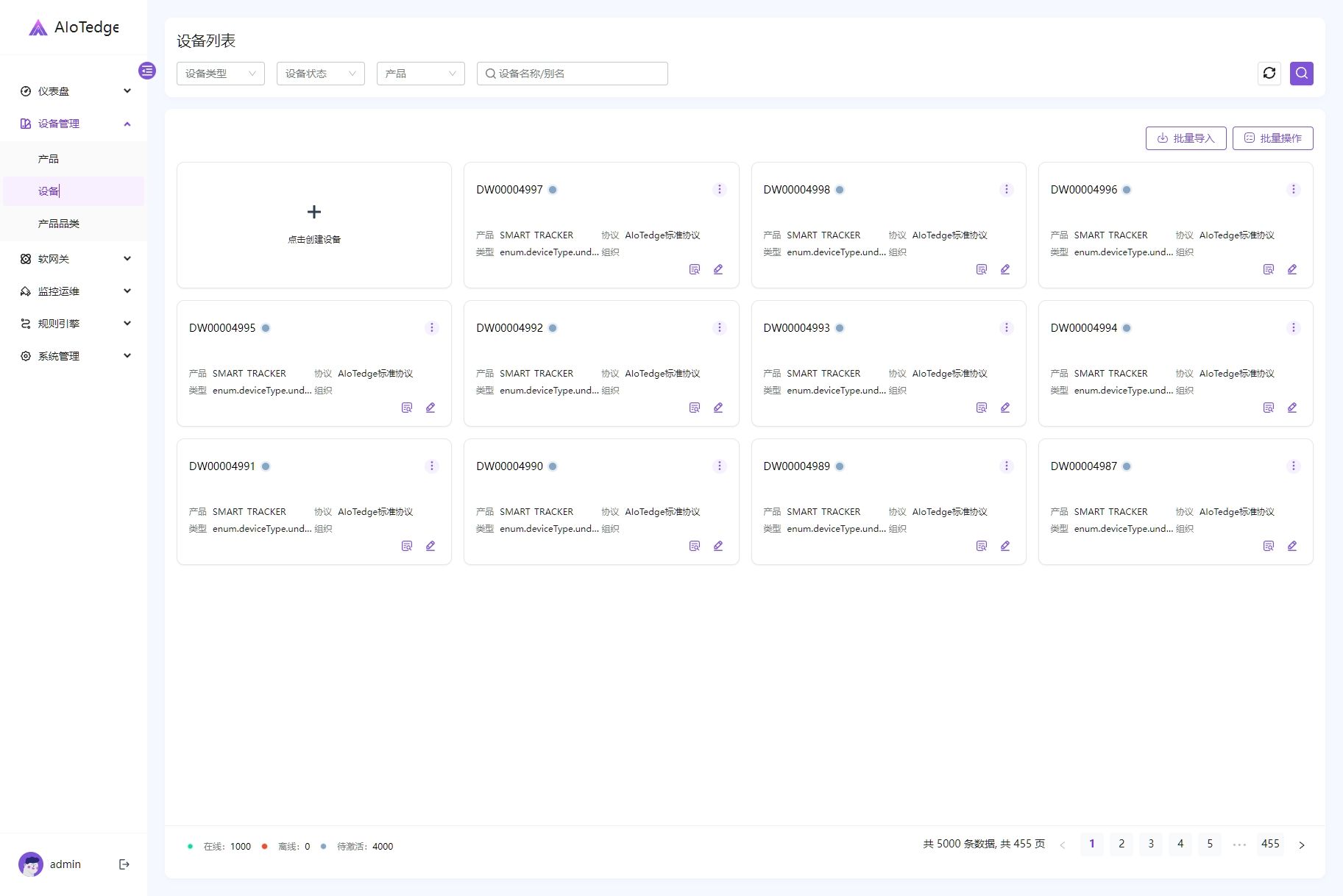Go to page 5
Image resolution: width=1343 pixels, height=896 pixels.
(x=1210, y=844)
